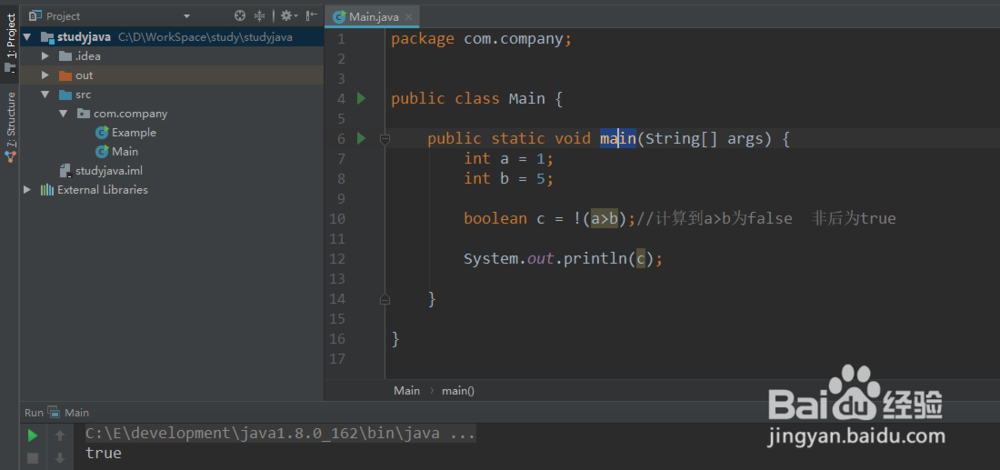Click the Main.java tab file icon
Viewport: 1000px width, 470px height.
point(339,17)
